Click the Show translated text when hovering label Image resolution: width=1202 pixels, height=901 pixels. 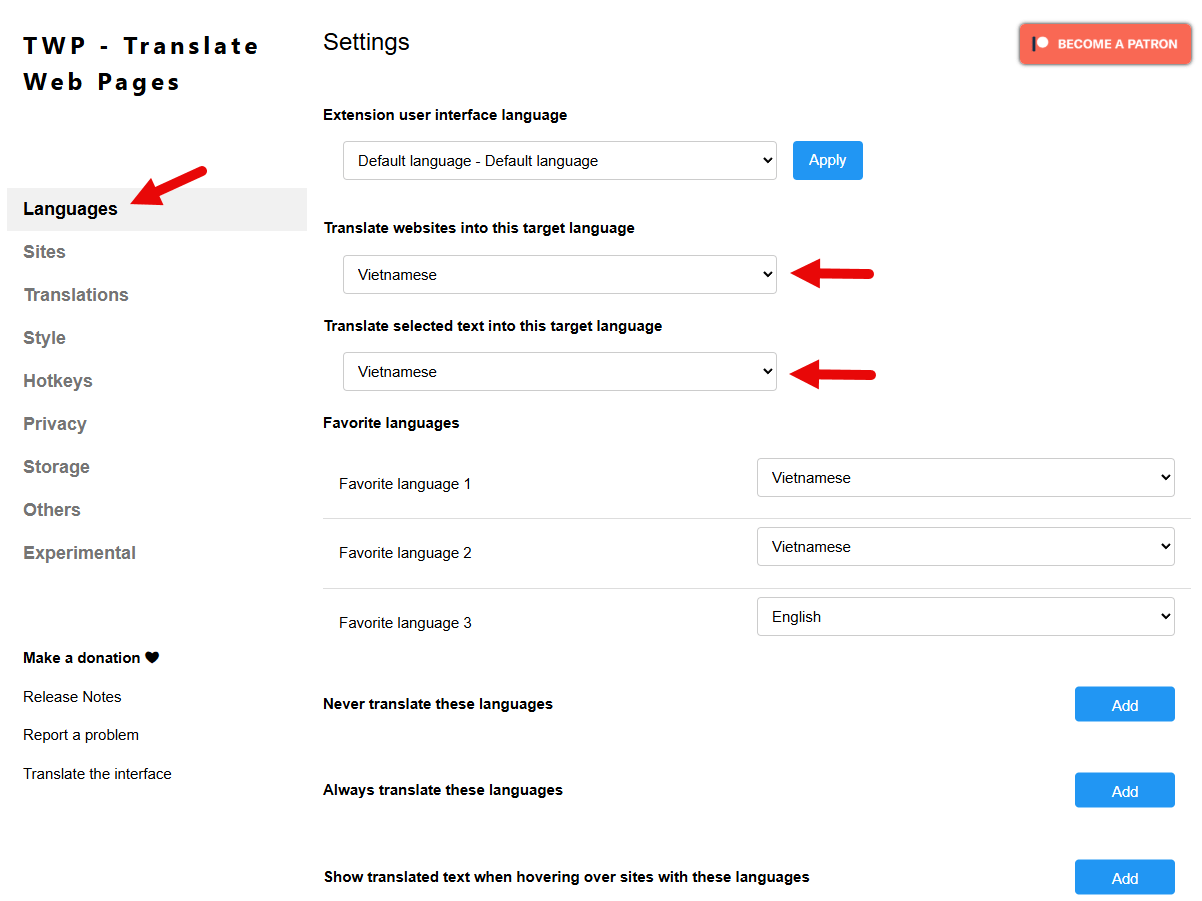pyautogui.click(x=567, y=877)
